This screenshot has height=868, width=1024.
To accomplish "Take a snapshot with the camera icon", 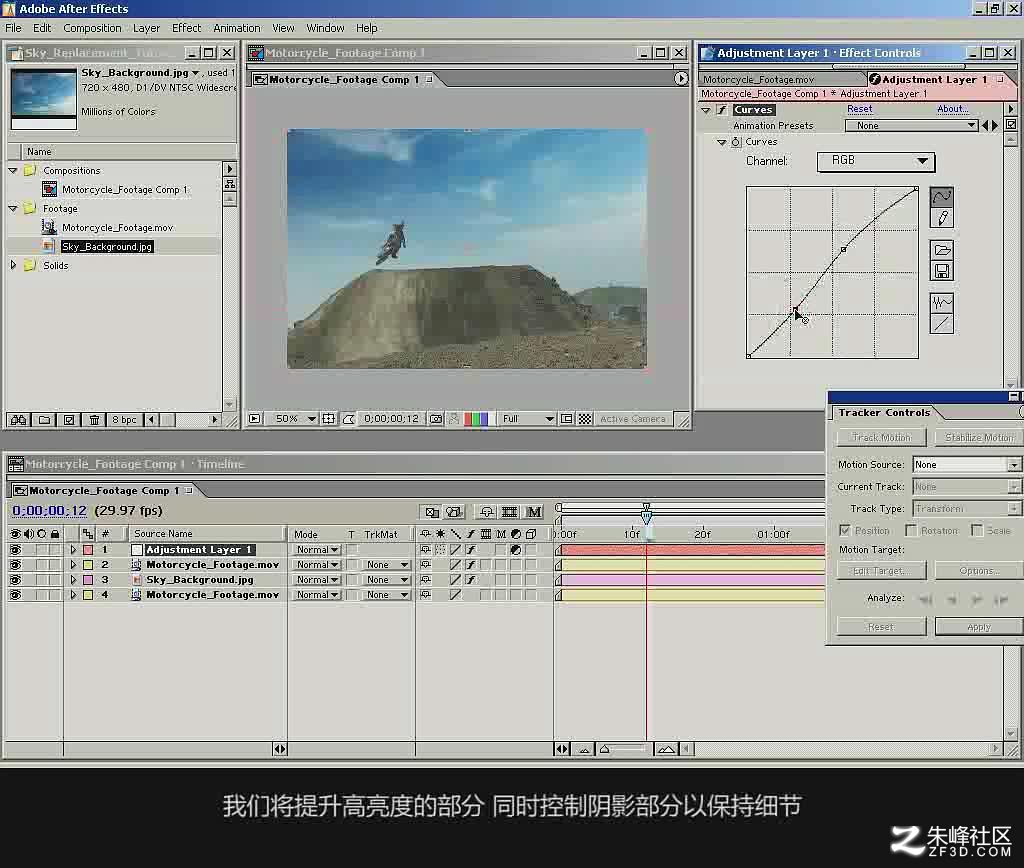I will tap(436, 419).
